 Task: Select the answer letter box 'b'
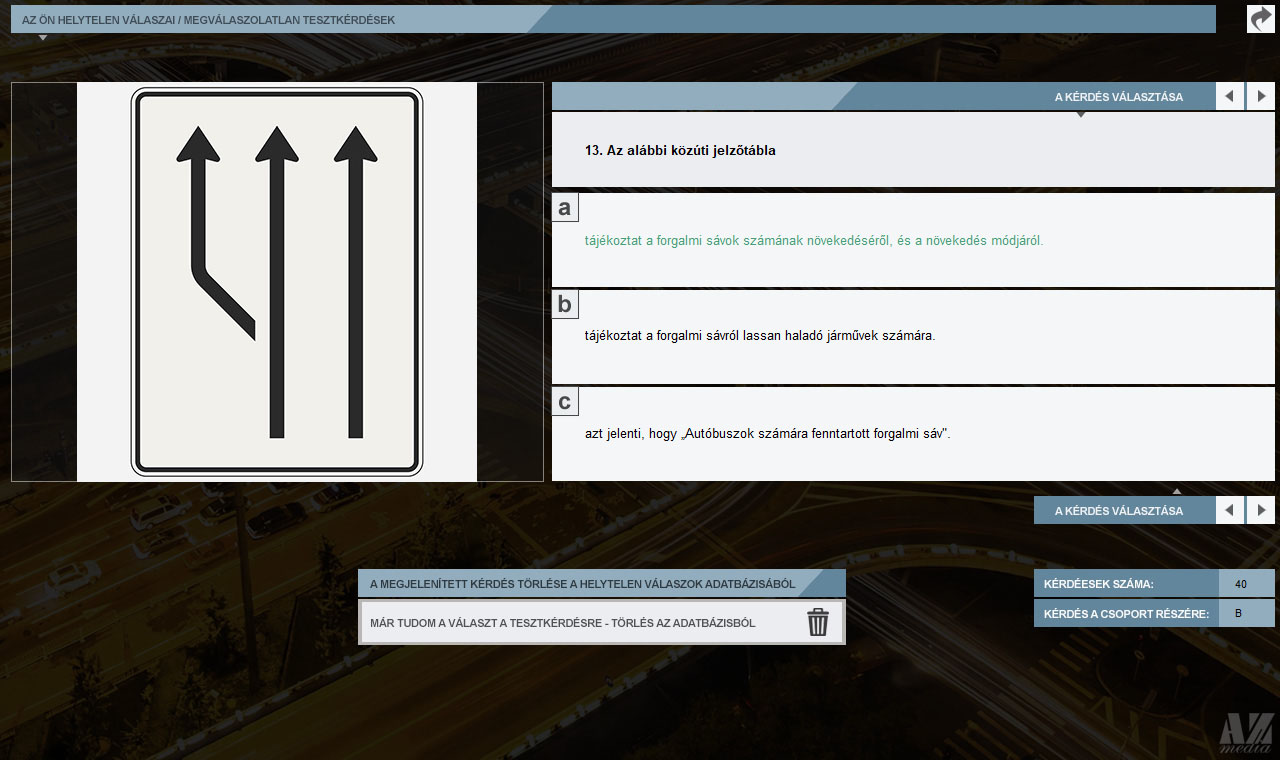pos(565,305)
